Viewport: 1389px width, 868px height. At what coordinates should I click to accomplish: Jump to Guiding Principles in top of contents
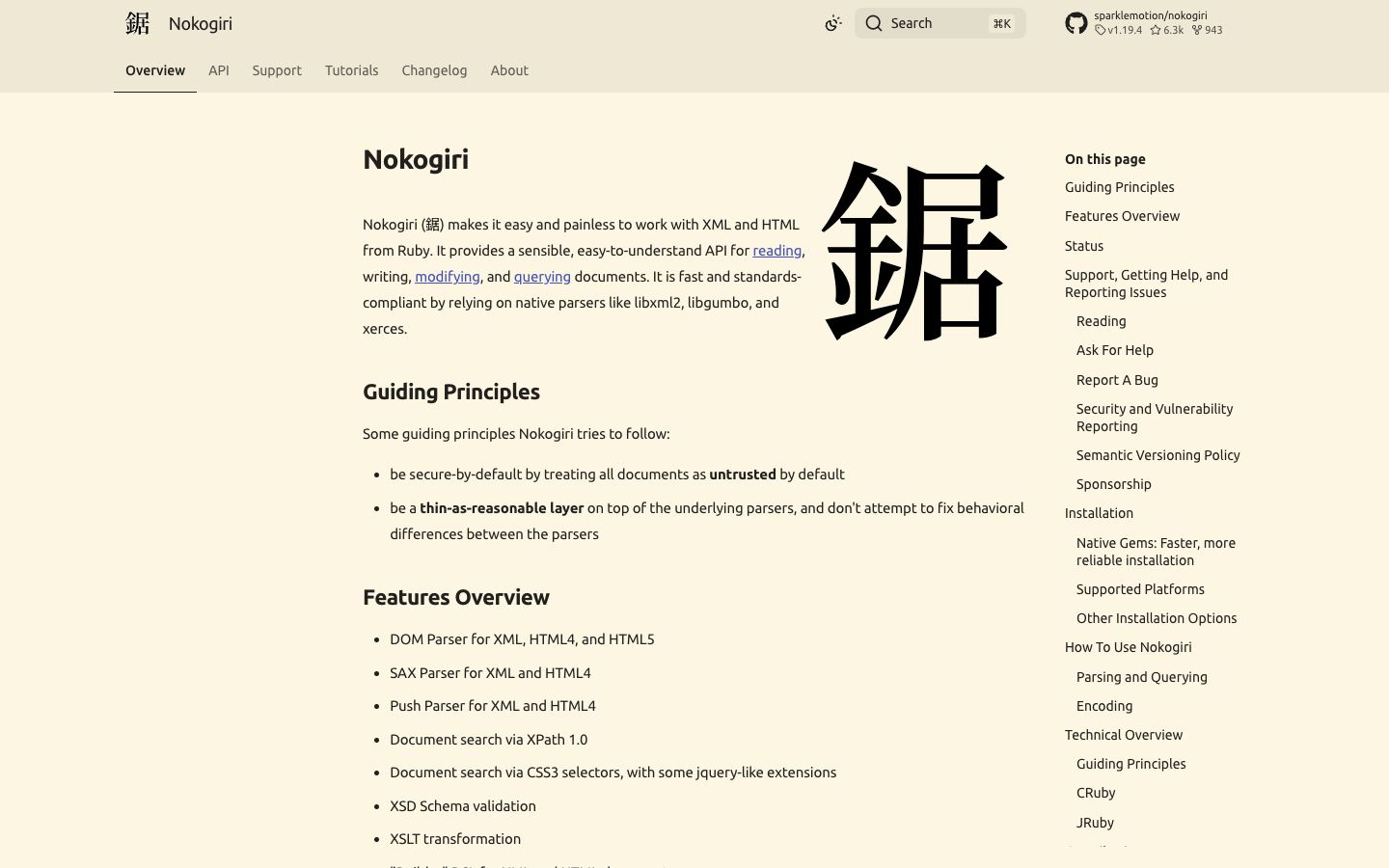click(1119, 187)
